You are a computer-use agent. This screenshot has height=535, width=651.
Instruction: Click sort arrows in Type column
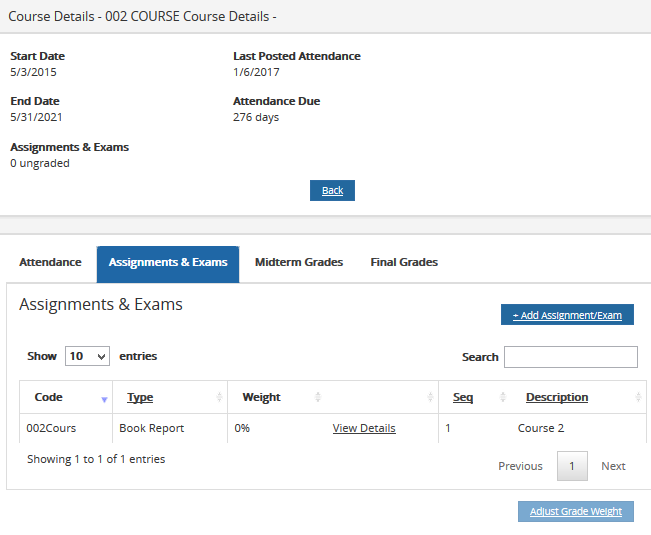point(219,398)
